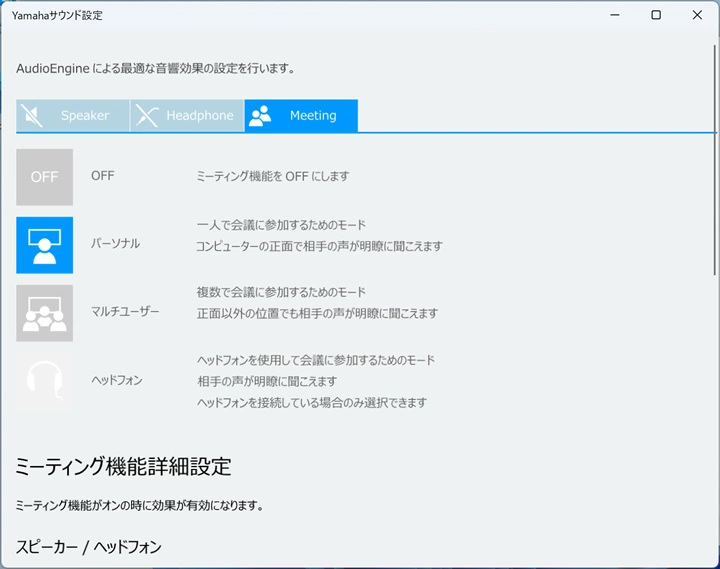Maximize the Yamahaサウンド設定 window

point(656,15)
